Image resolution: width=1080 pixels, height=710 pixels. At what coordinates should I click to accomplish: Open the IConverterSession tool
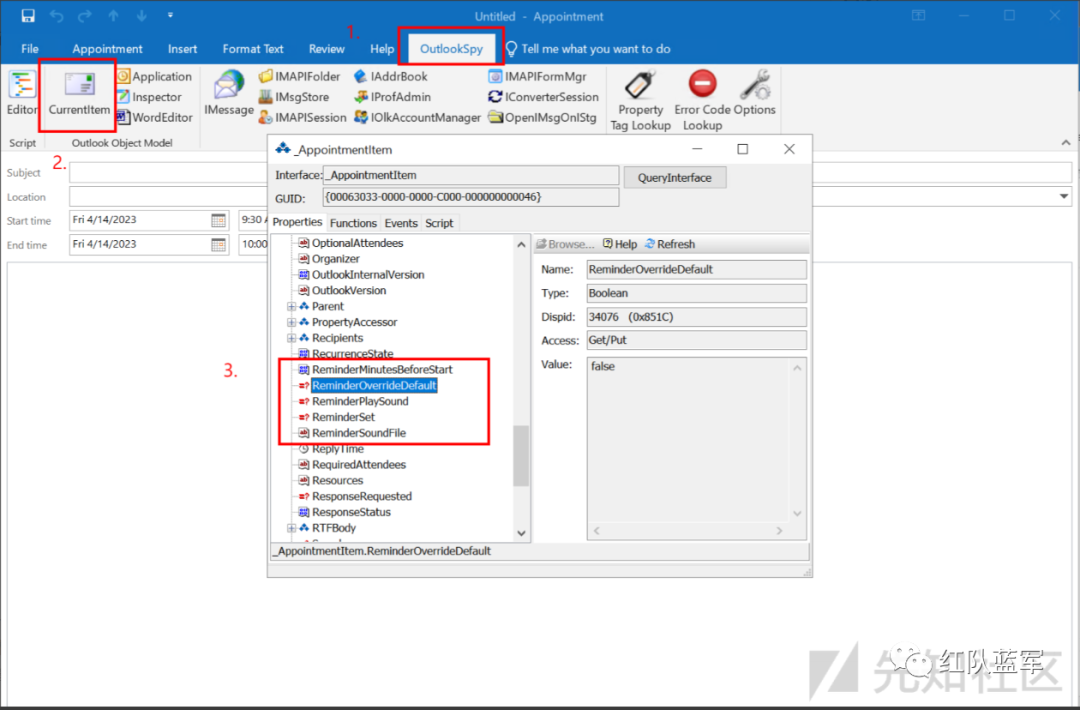pos(543,97)
